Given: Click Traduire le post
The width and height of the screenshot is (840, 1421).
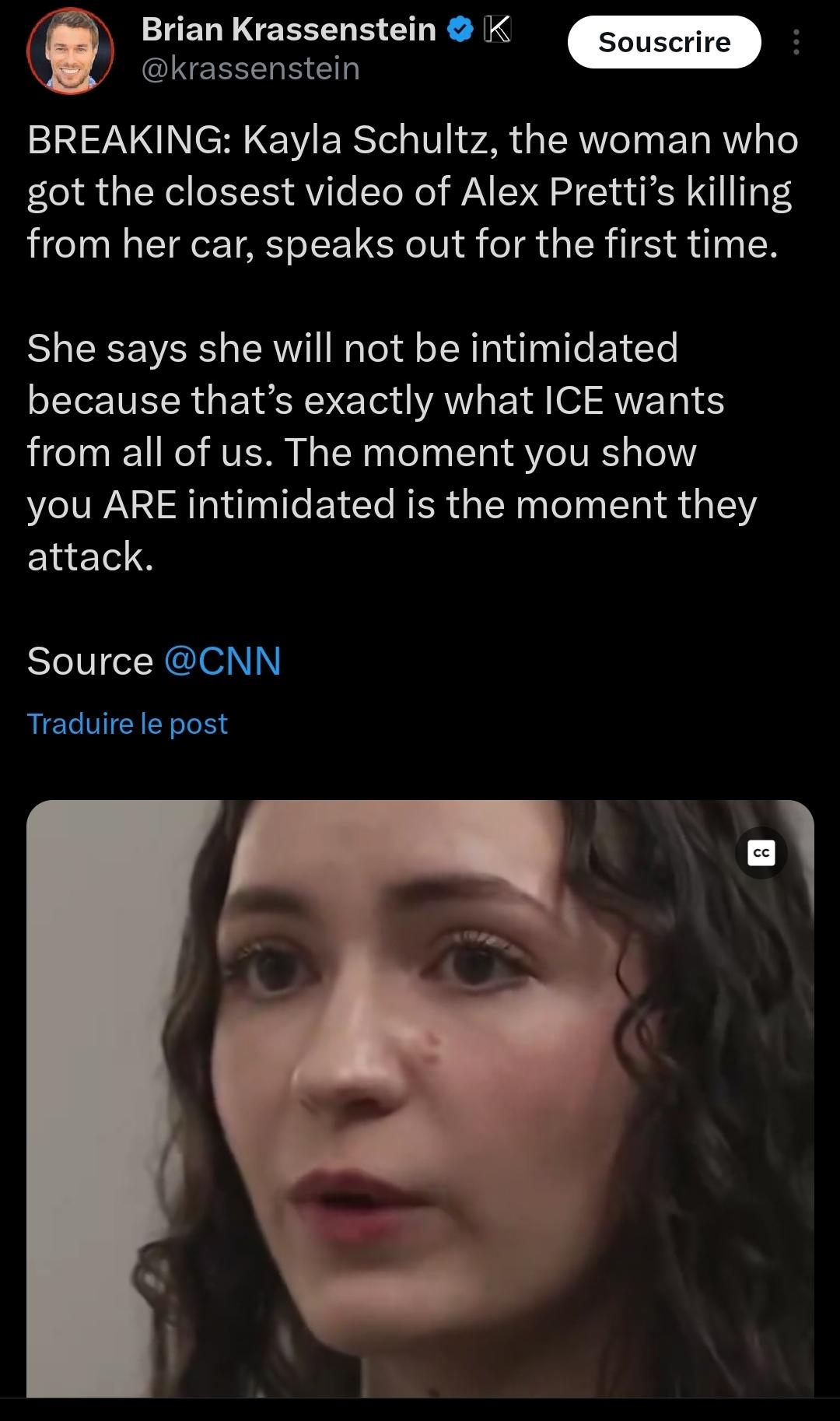Looking at the screenshot, I should tap(128, 724).
